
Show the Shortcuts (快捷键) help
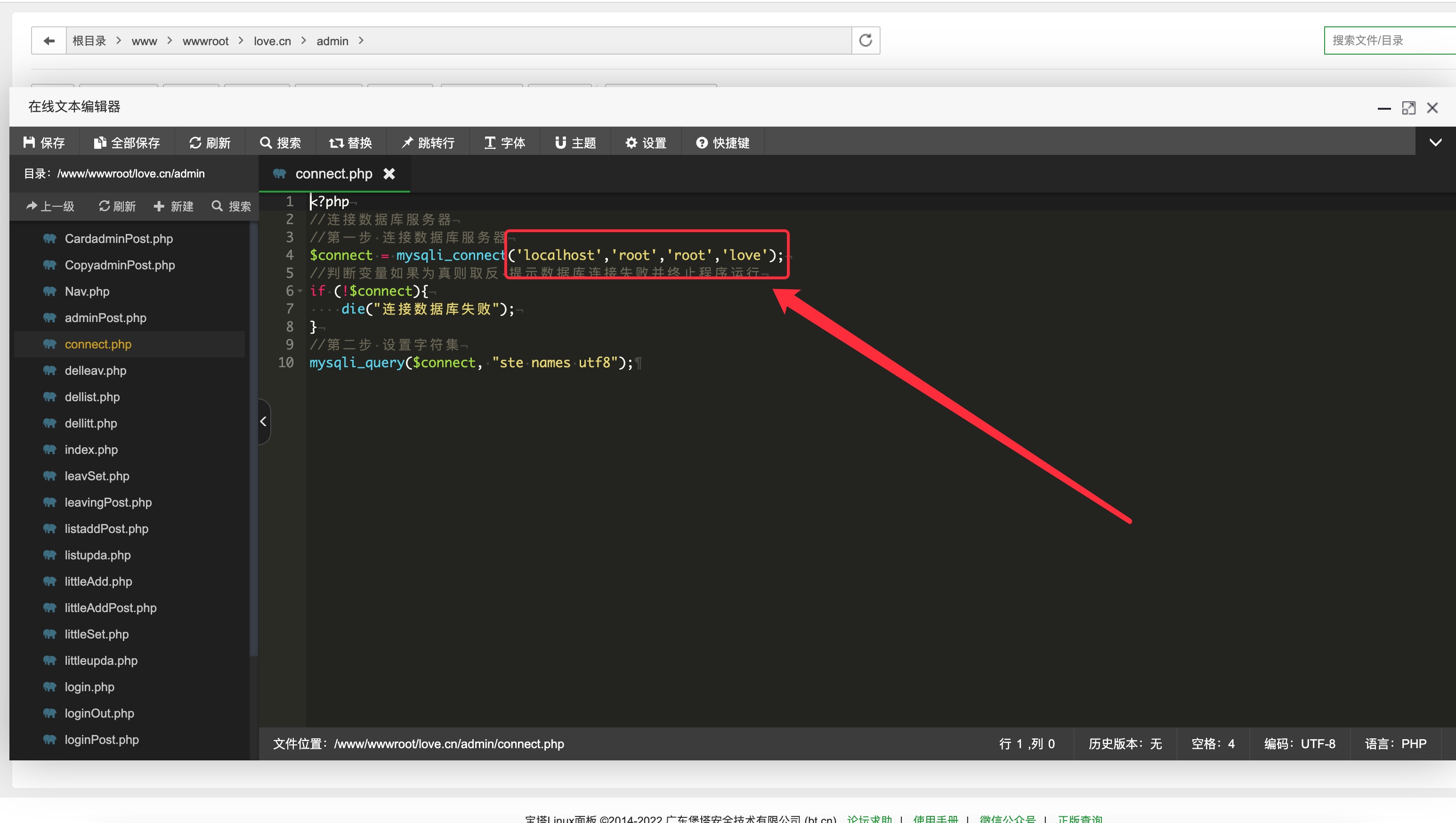pos(723,143)
